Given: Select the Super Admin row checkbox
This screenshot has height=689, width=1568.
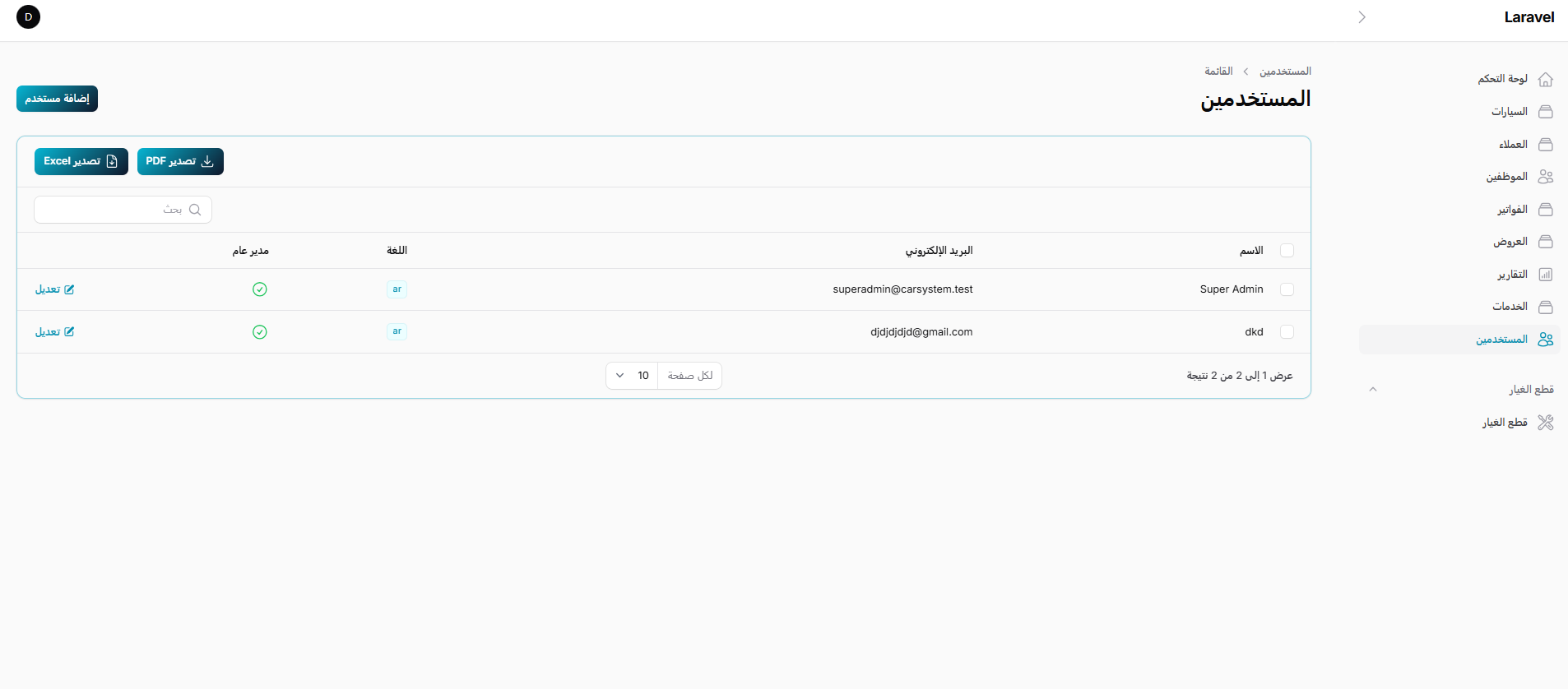Looking at the screenshot, I should (x=1287, y=289).
